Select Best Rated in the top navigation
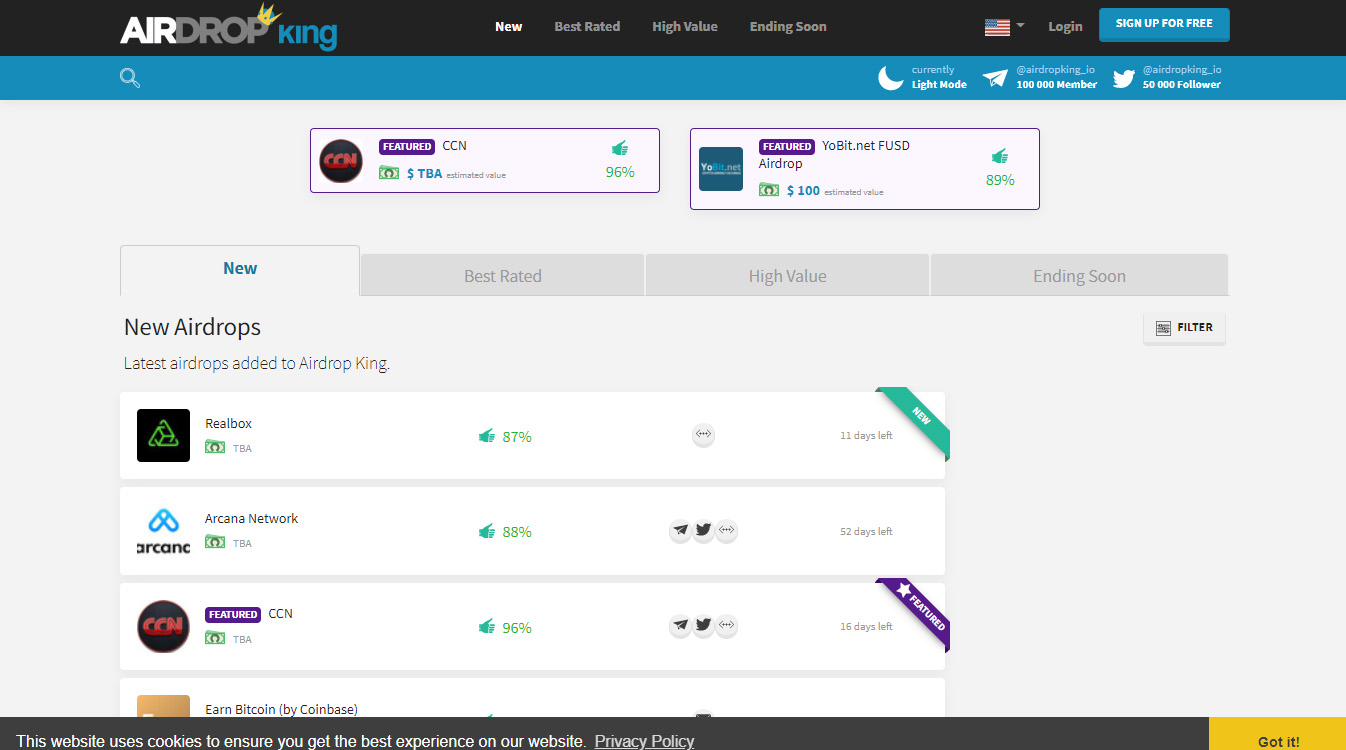This screenshot has width=1346, height=750. click(x=587, y=27)
